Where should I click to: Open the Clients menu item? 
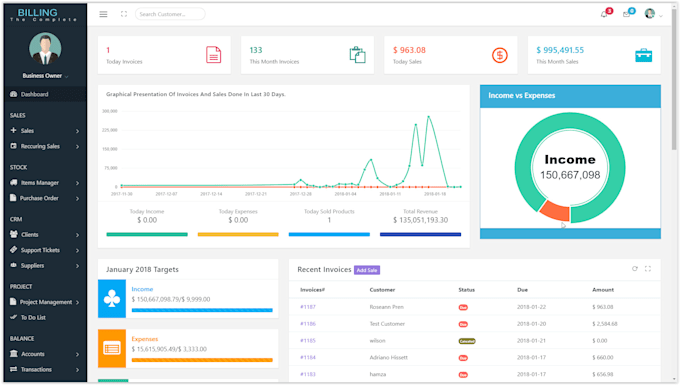45,235
